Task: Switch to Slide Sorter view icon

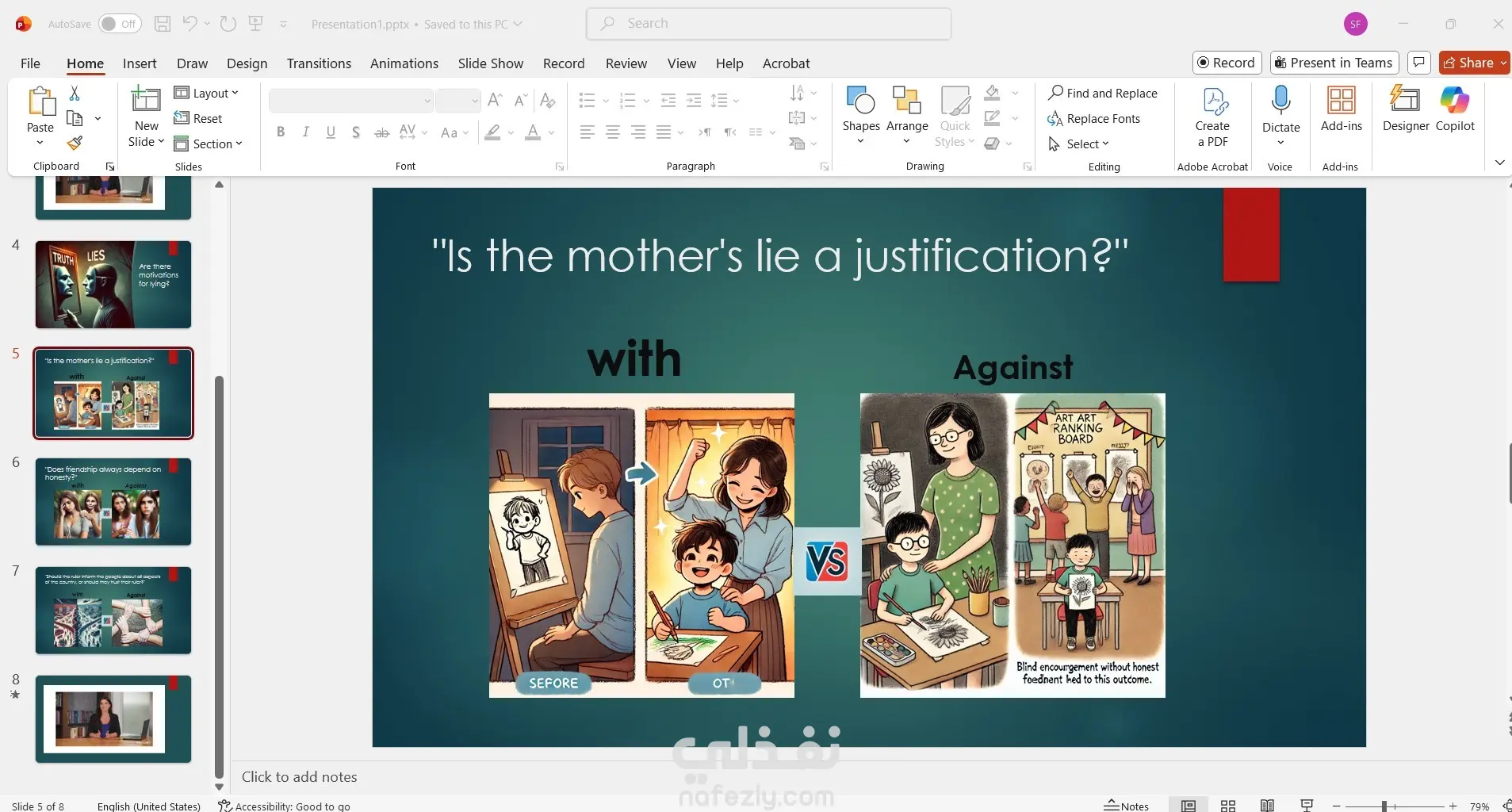Action: pyautogui.click(x=1227, y=806)
